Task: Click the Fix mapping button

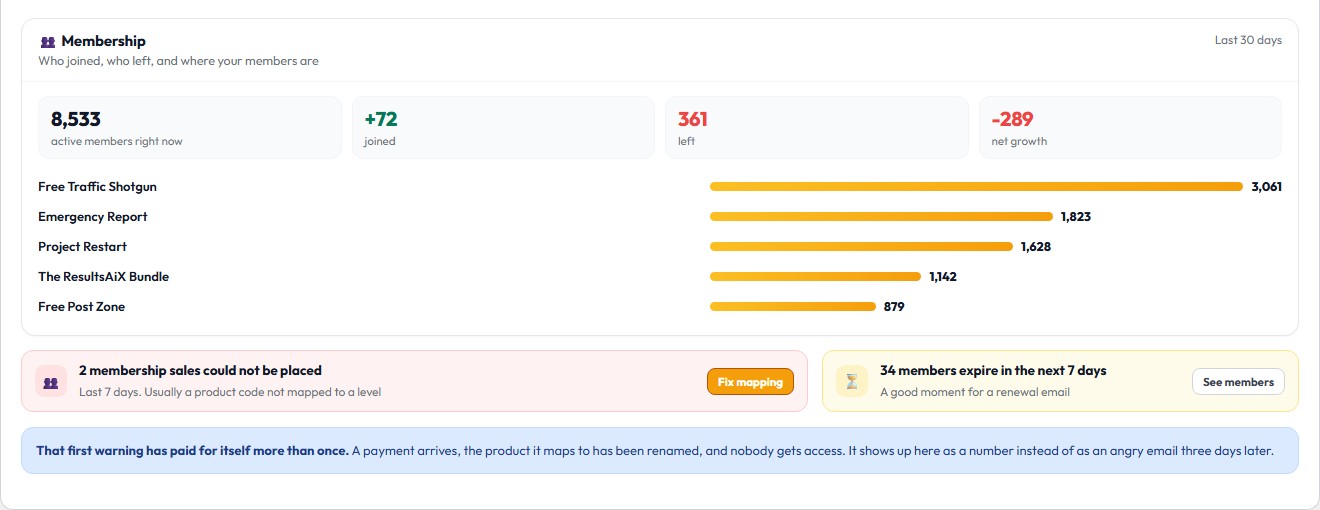Action: coord(750,382)
